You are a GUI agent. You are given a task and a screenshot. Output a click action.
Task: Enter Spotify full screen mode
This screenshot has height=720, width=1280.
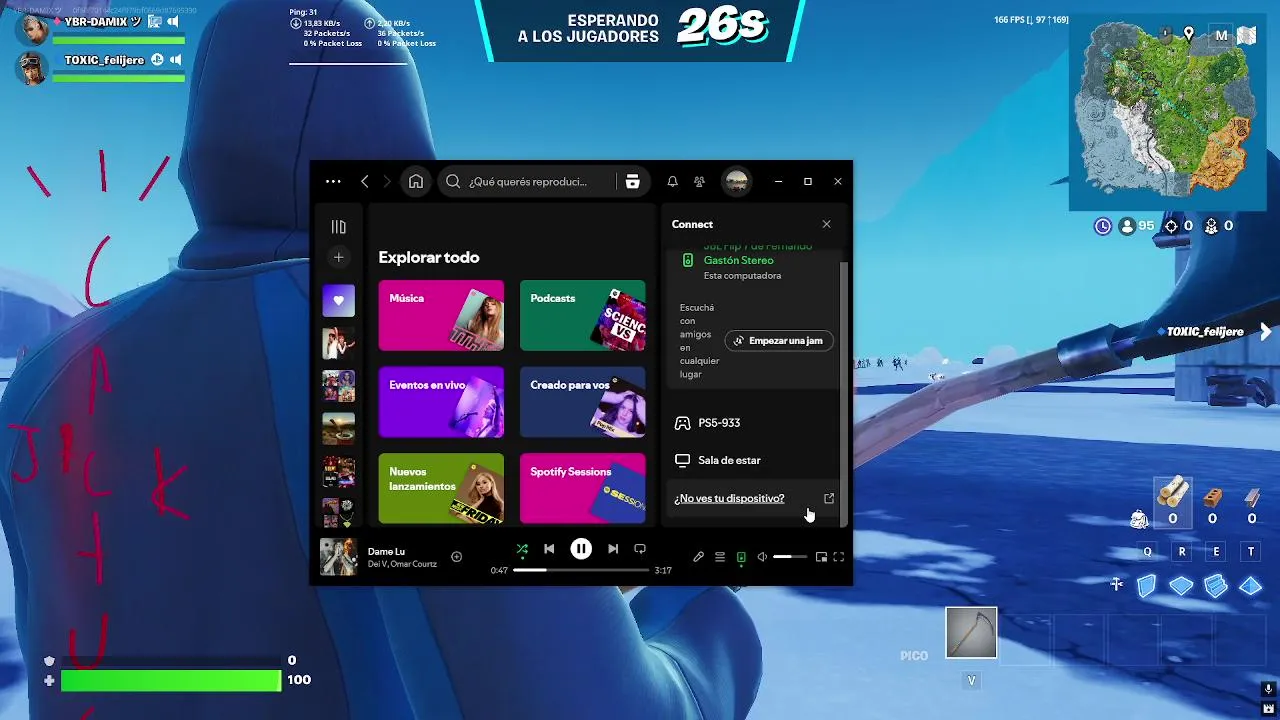pyautogui.click(x=839, y=557)
